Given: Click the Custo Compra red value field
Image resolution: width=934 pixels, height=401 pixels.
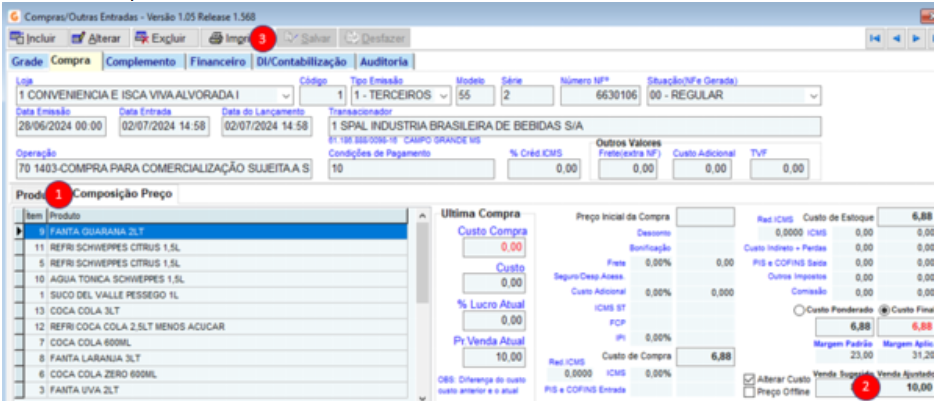Looking at the screenshot, I should tap(494, 247).
